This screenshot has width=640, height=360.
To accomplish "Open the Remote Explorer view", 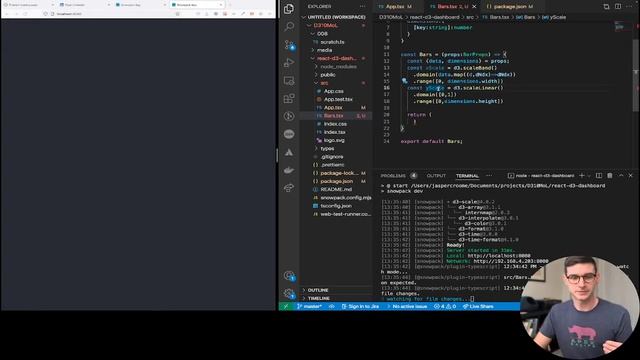I will point(289,80).
